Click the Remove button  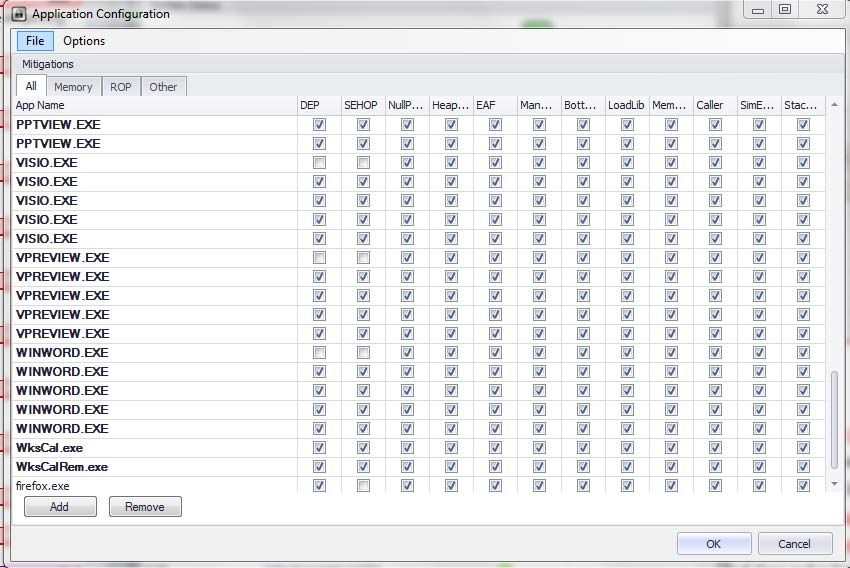point(145,507)
